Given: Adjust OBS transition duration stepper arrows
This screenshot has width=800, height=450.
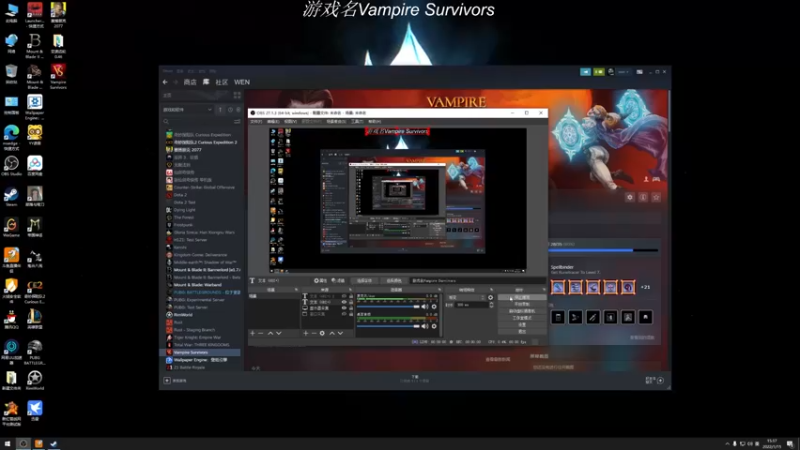Looking at the screenshot, I should pos(491,305).
